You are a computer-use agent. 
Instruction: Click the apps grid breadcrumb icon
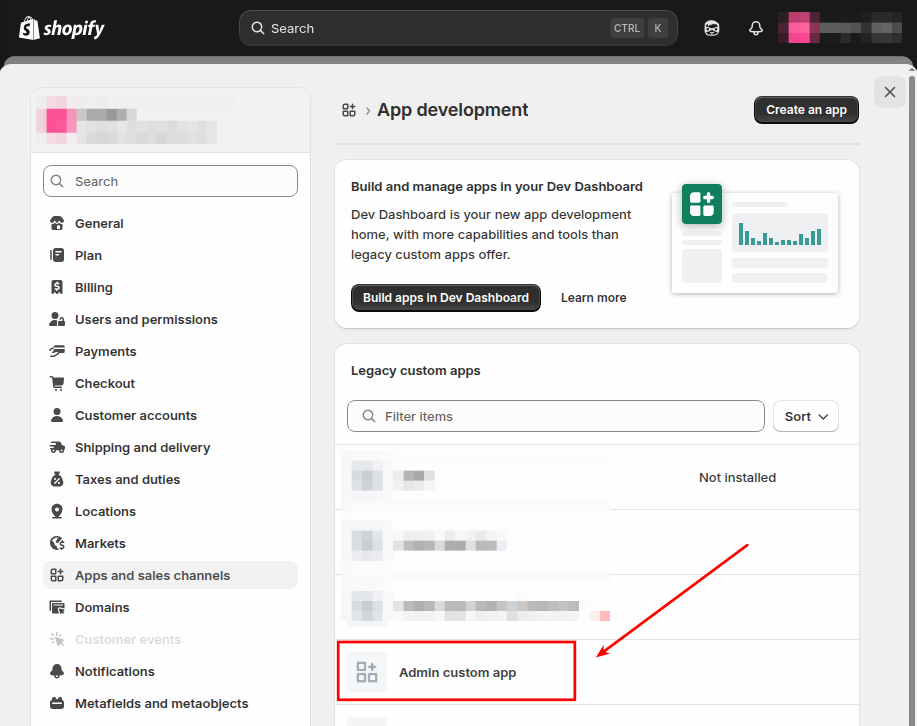pos(349,110)
